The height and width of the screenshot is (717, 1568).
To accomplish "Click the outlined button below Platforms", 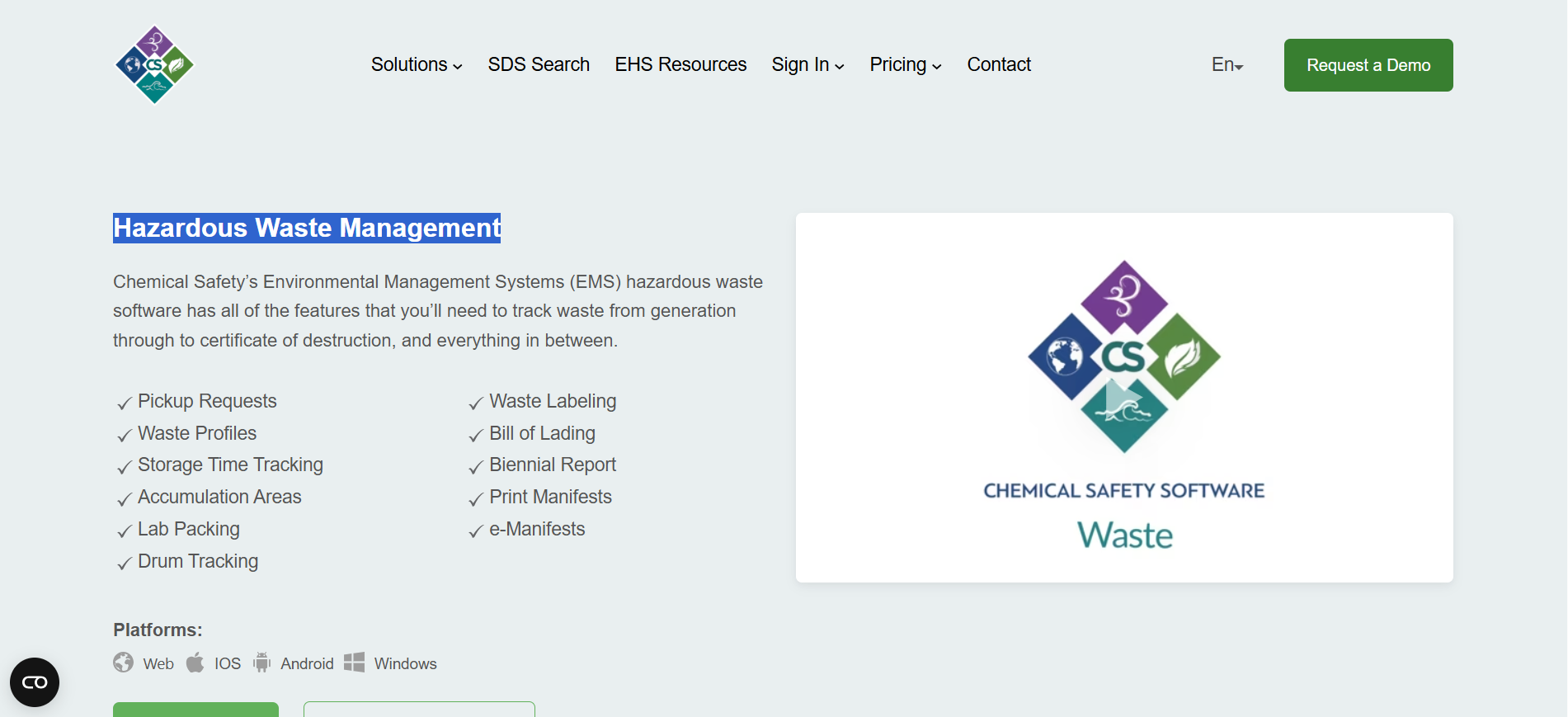I will click(419, 710).
